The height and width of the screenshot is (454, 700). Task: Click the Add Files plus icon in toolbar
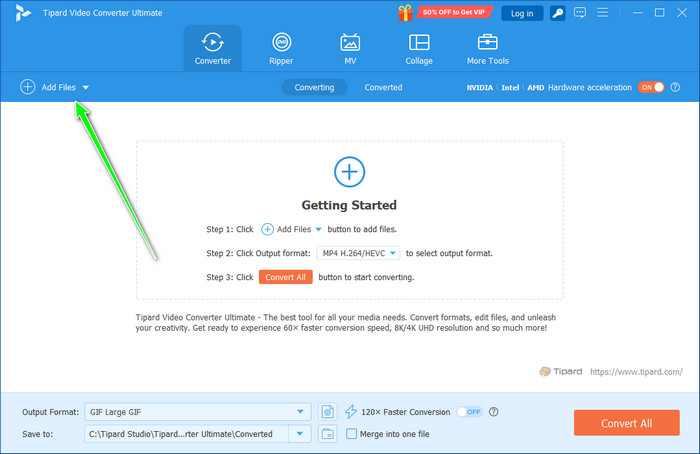coord(28,87)
